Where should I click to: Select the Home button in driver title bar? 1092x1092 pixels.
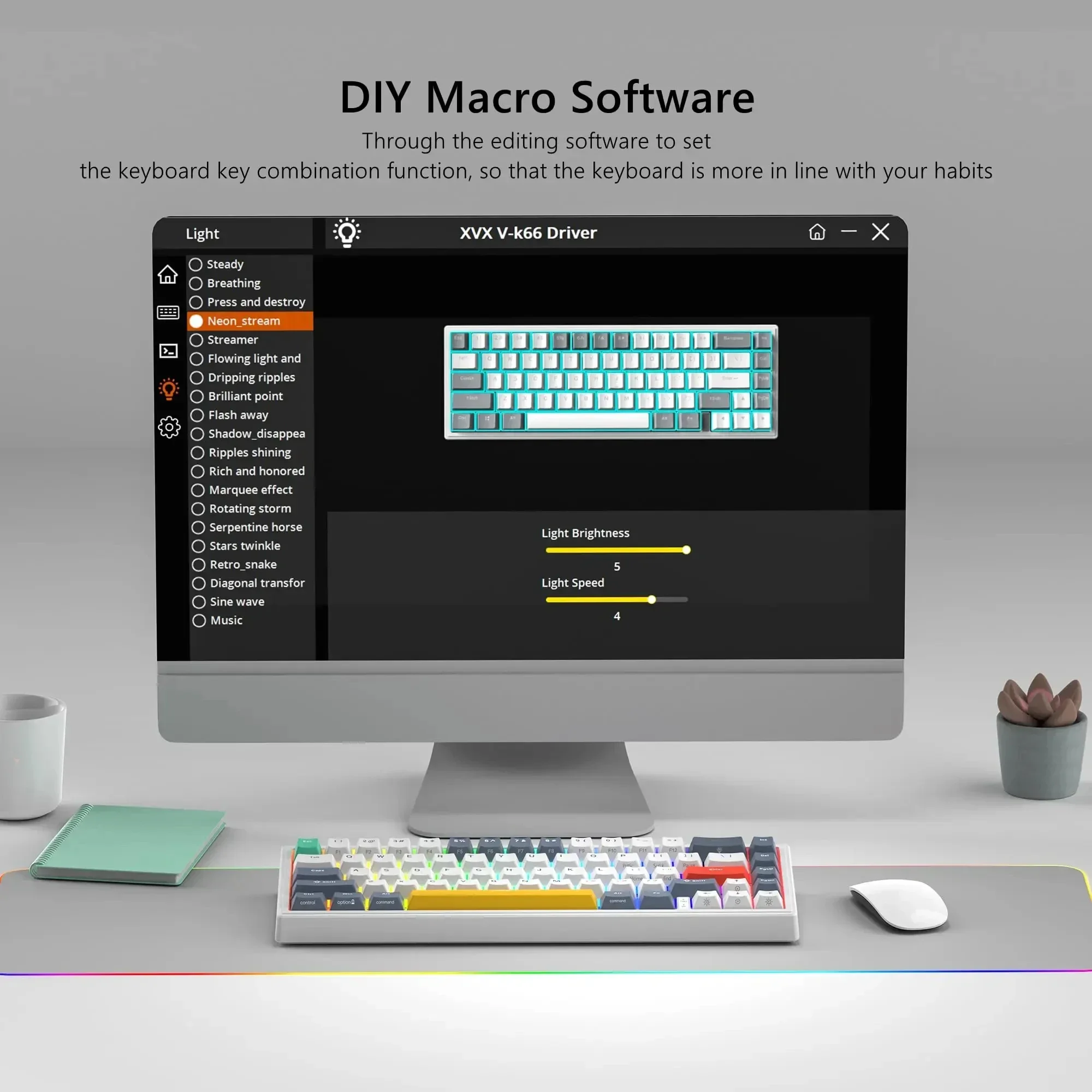[x=817, y=233]
